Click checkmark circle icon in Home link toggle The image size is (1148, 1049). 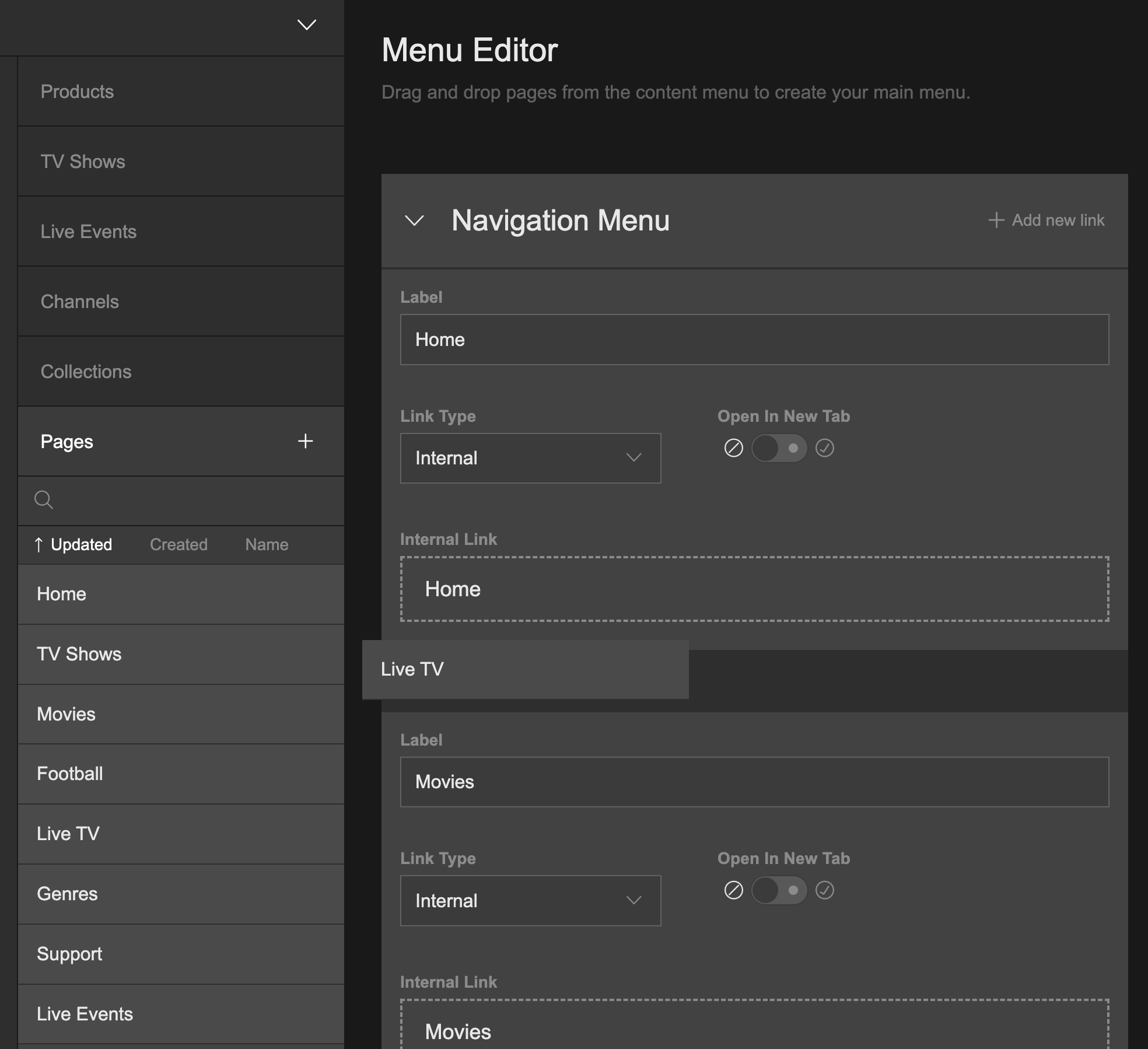[824, 448]
